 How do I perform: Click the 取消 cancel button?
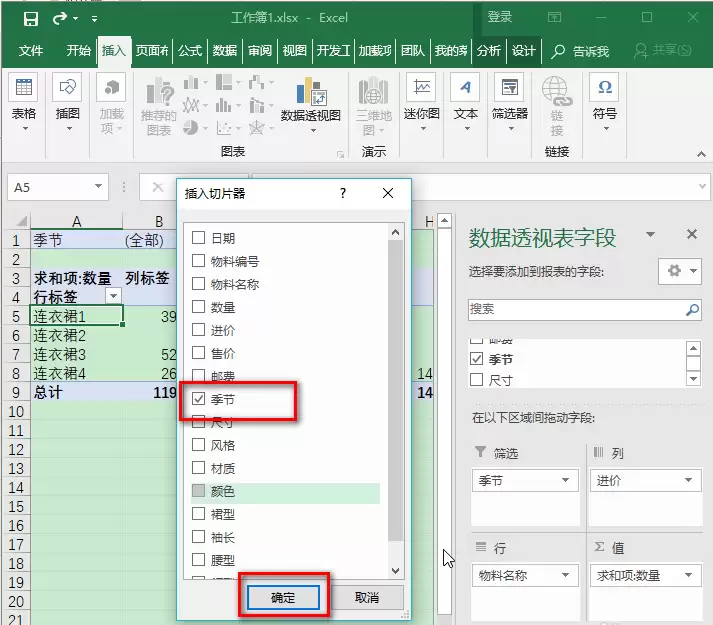tap(367, 597)
